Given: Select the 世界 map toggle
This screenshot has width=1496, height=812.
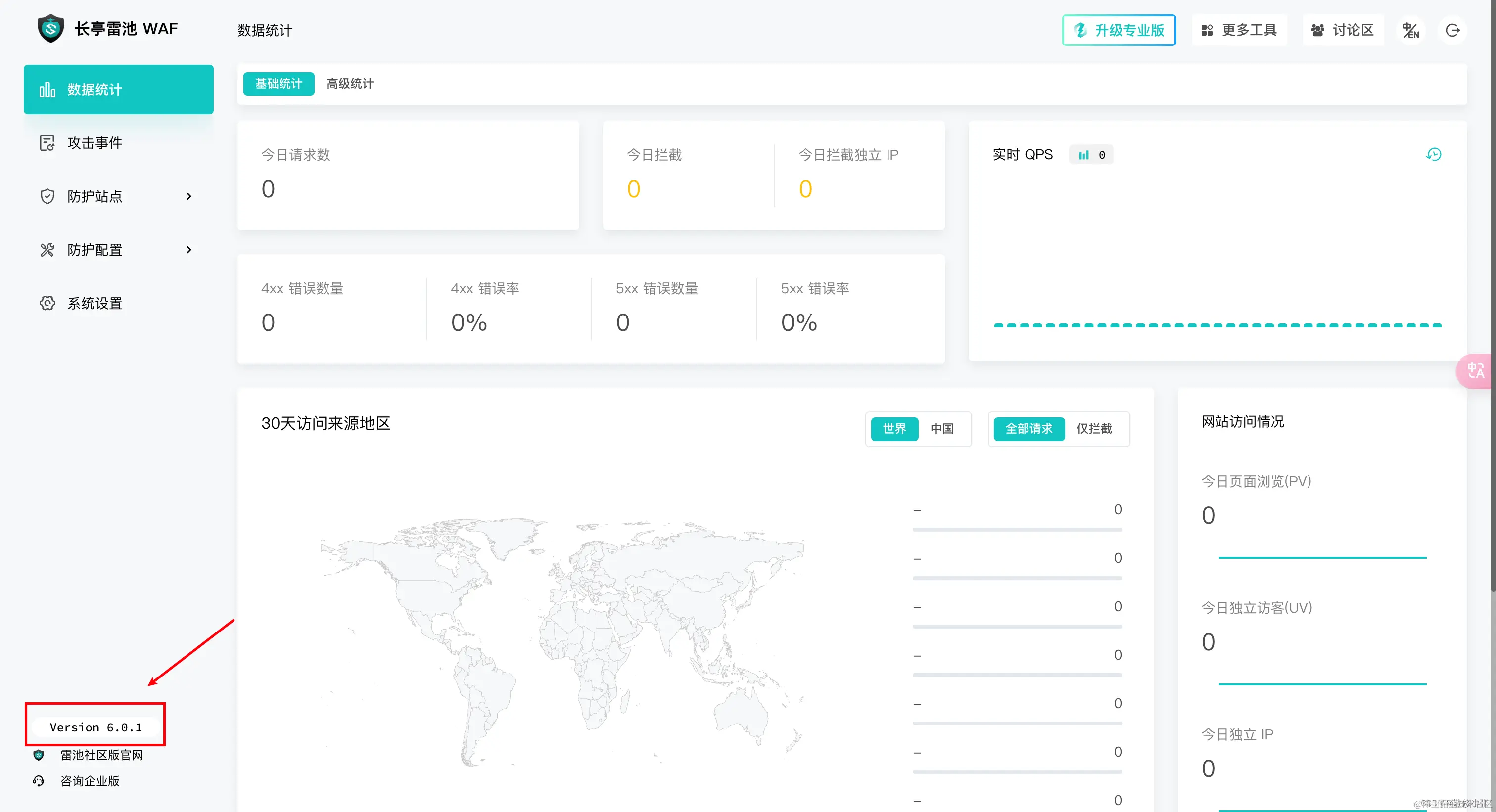Looking at the screenshot, I should click(894, 428).
